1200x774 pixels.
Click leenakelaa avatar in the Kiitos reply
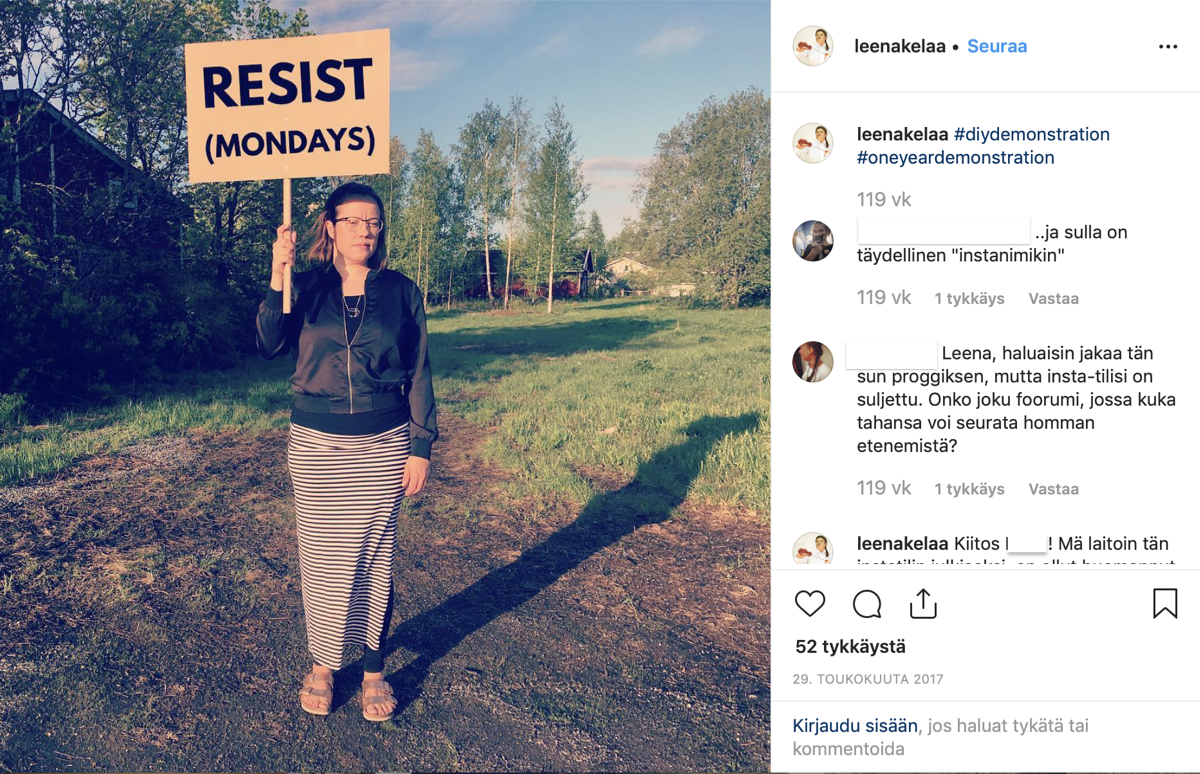coord(813,551)
